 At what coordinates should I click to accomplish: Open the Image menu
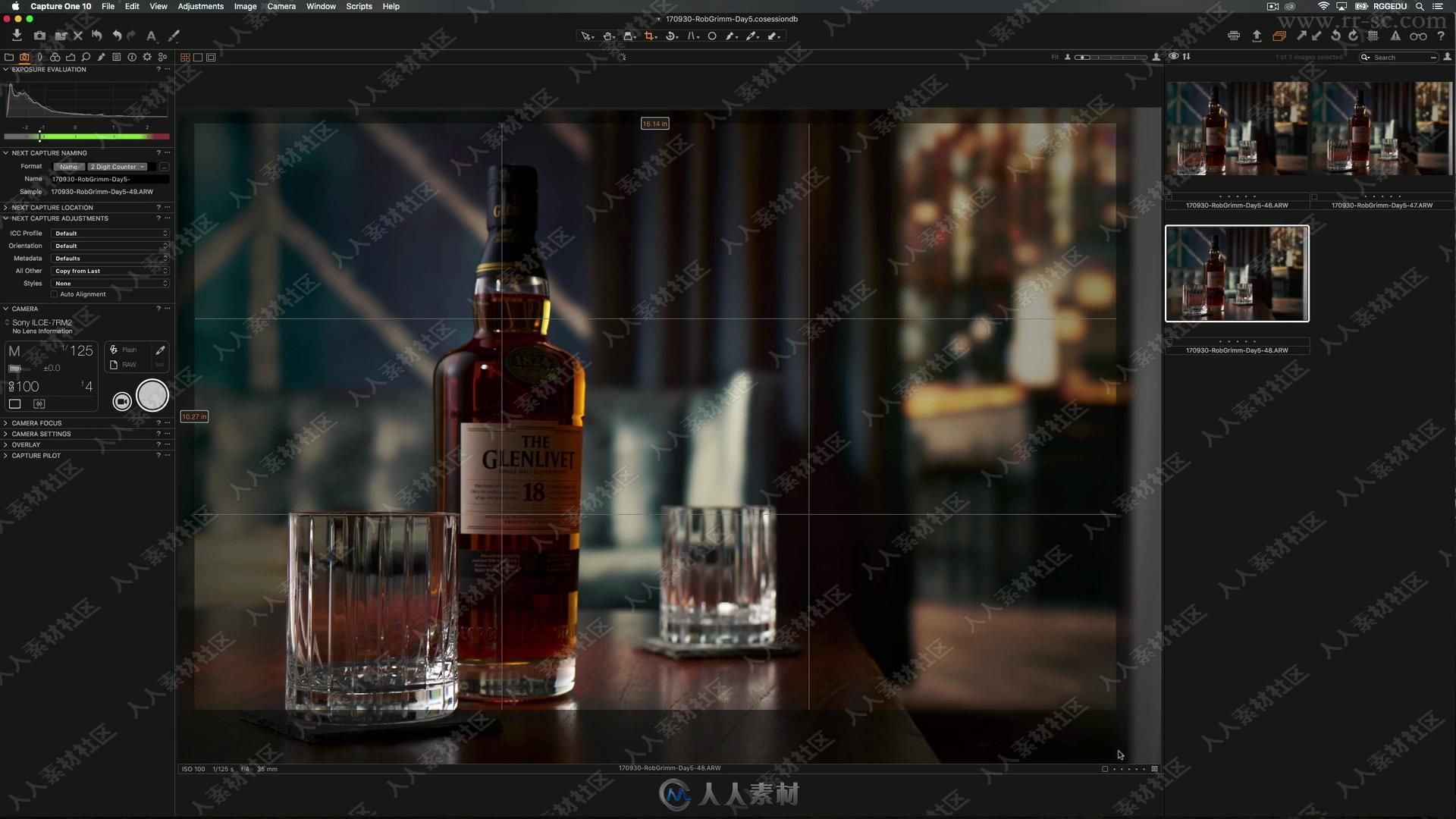[245, 6]
